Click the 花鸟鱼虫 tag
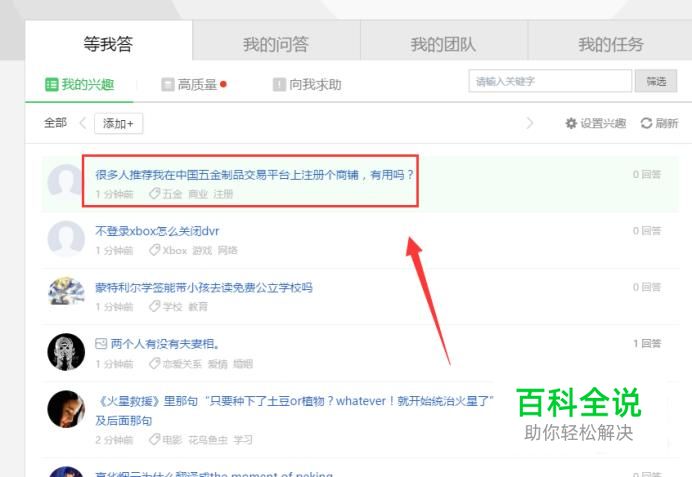The width and height of the screenshot is (692, 477). coord(208,440)
